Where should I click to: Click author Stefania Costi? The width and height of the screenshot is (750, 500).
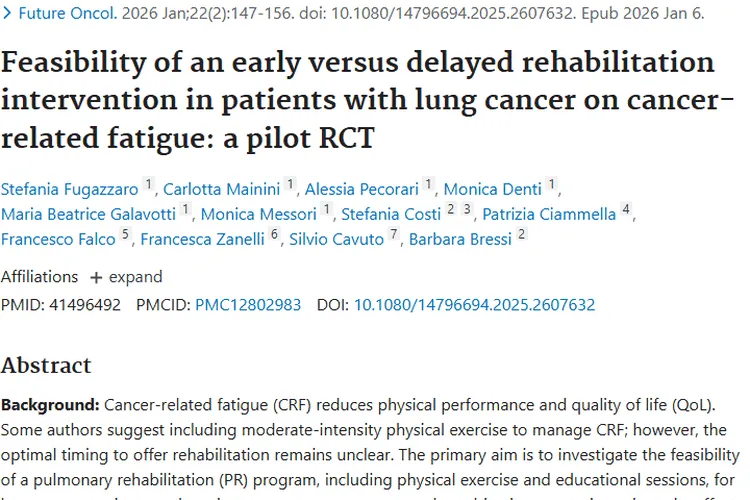391,213
